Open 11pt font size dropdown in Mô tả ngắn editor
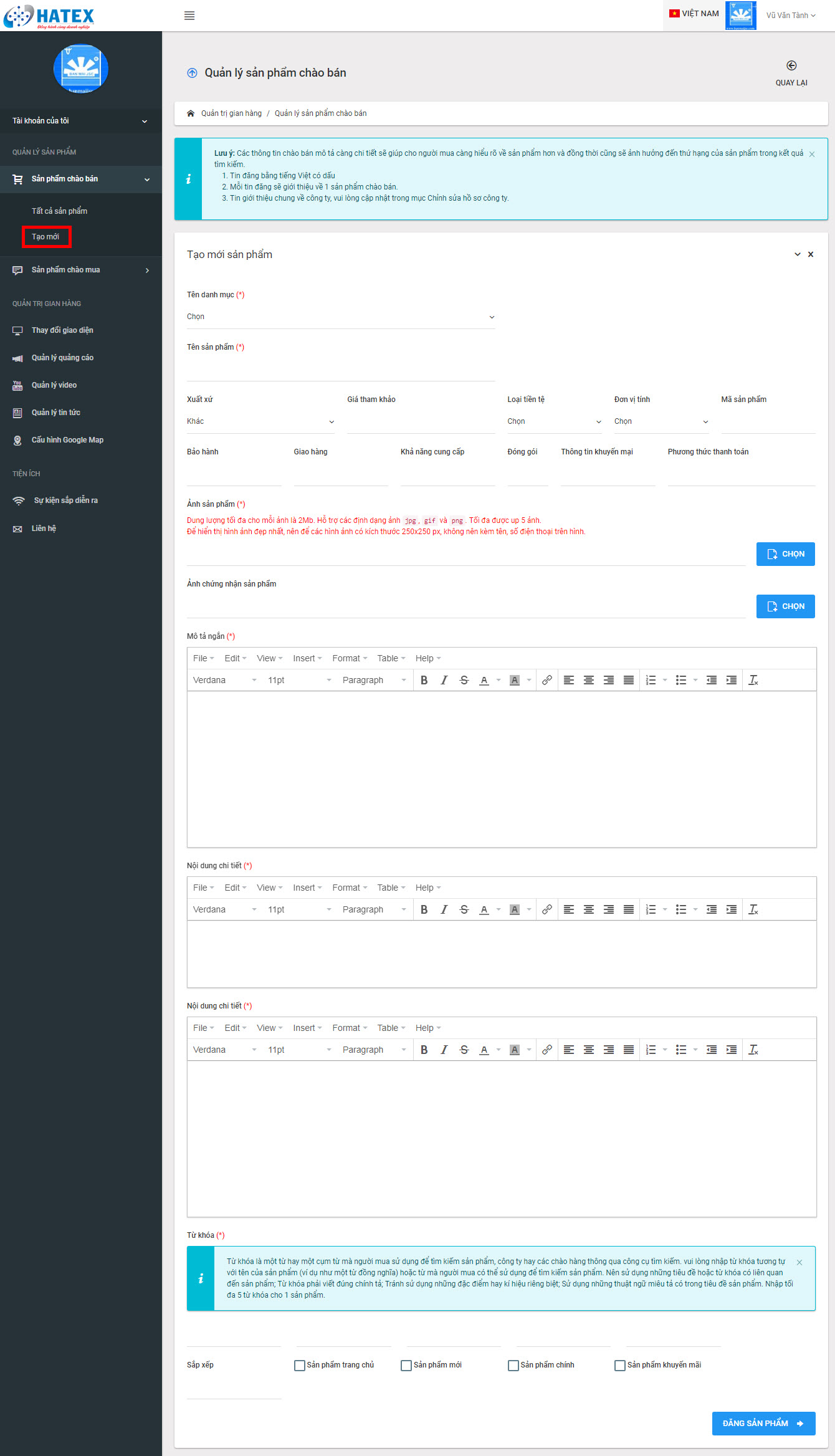Viewport: 835px width, 1456px height. (299, 680)
